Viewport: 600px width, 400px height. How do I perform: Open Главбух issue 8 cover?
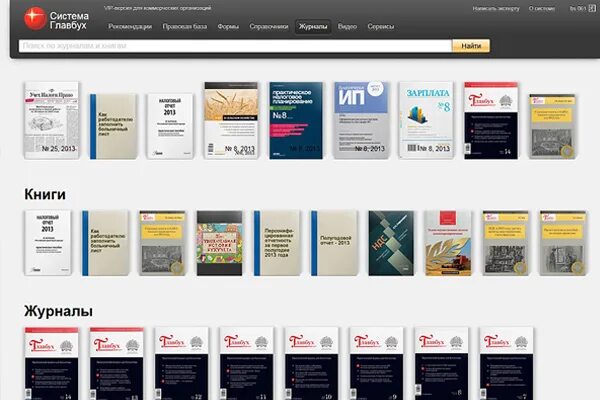pos(442,364)
